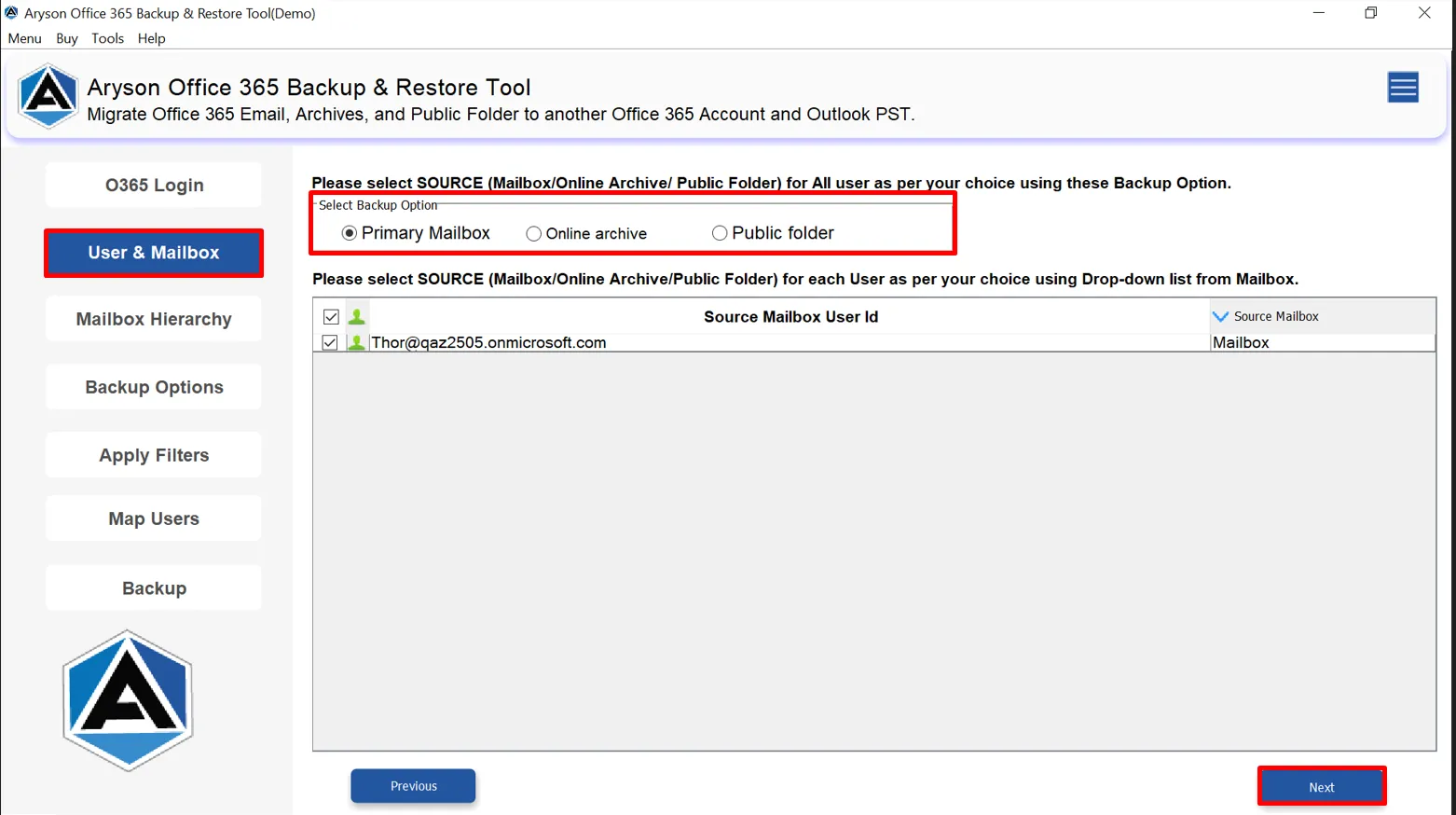This screenshot has height=815, width=1456.
Task: Choose the Online archive backup option
Action: coord(533,234)
